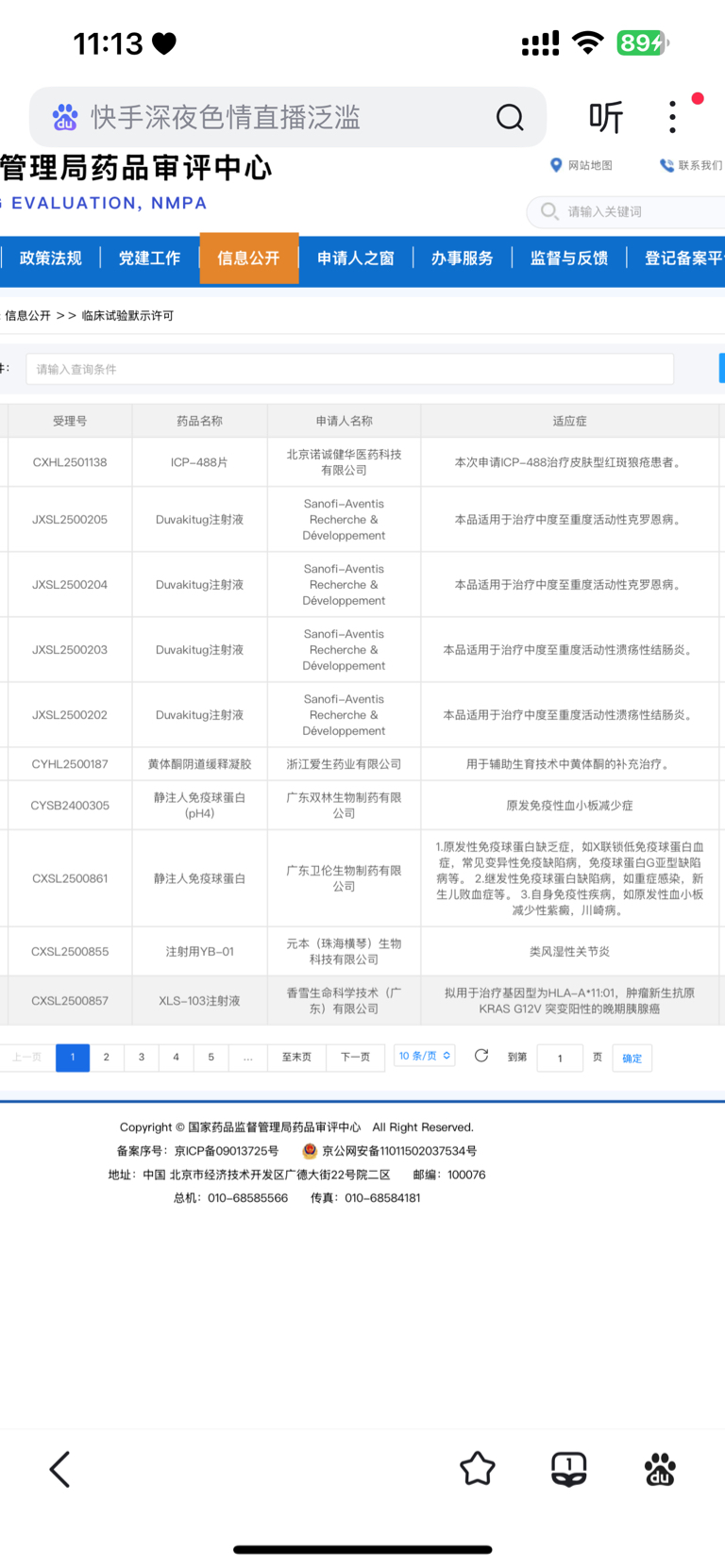Click the 注射用YB-01 cell

200,952
